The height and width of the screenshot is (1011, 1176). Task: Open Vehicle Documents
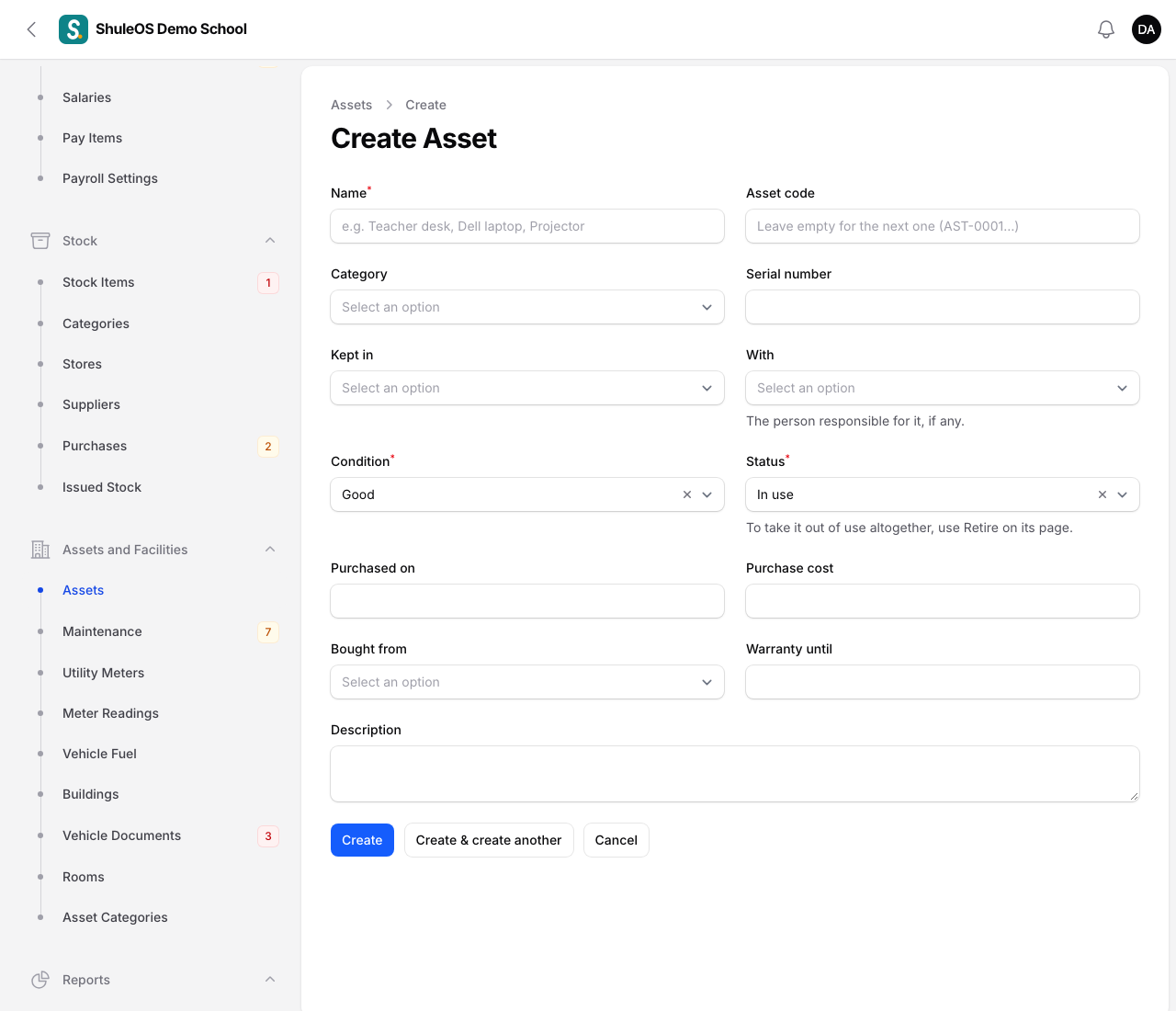[121, 835]
